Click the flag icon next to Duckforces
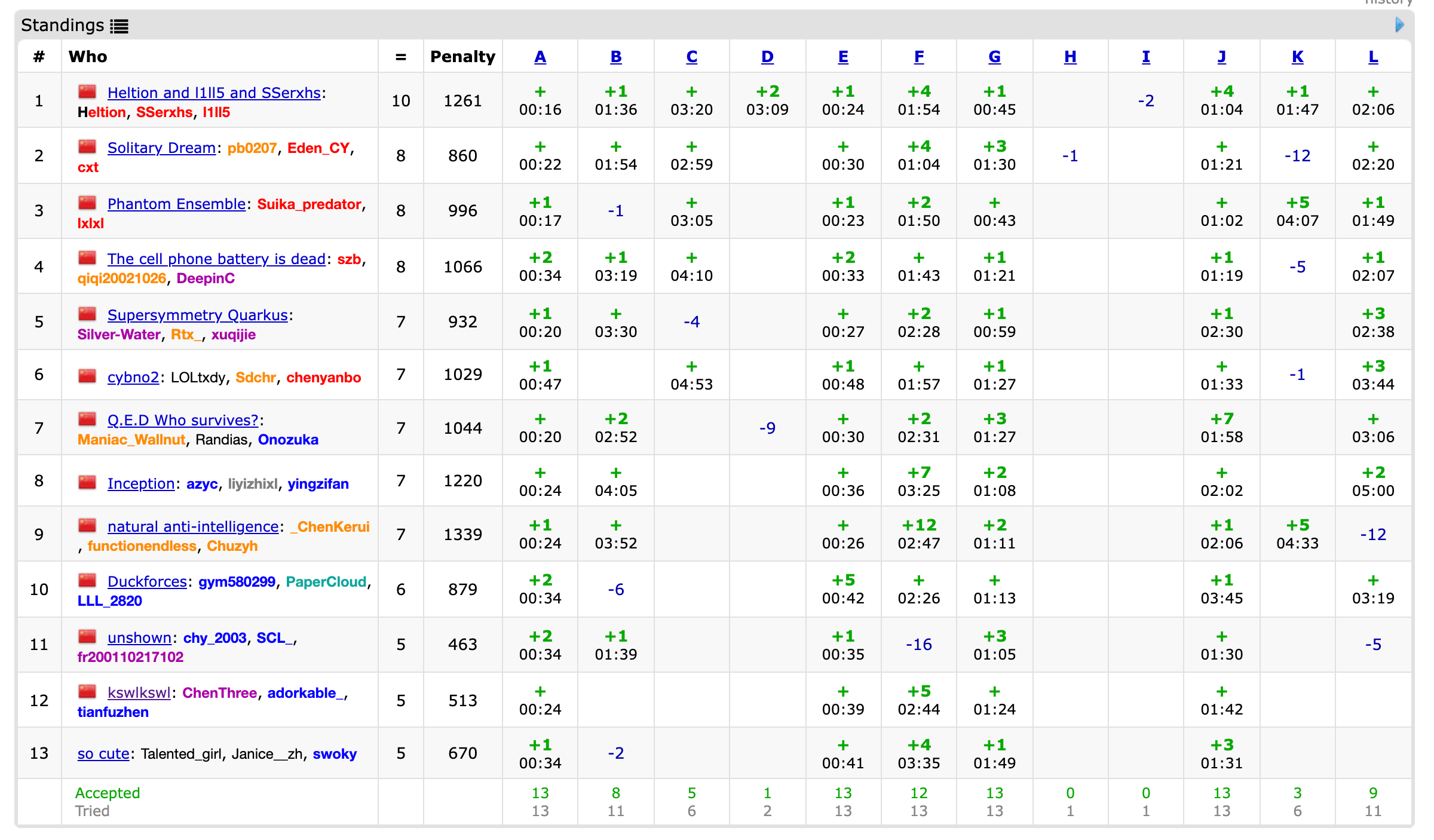 pyautogui.click(x=87, y=580)
